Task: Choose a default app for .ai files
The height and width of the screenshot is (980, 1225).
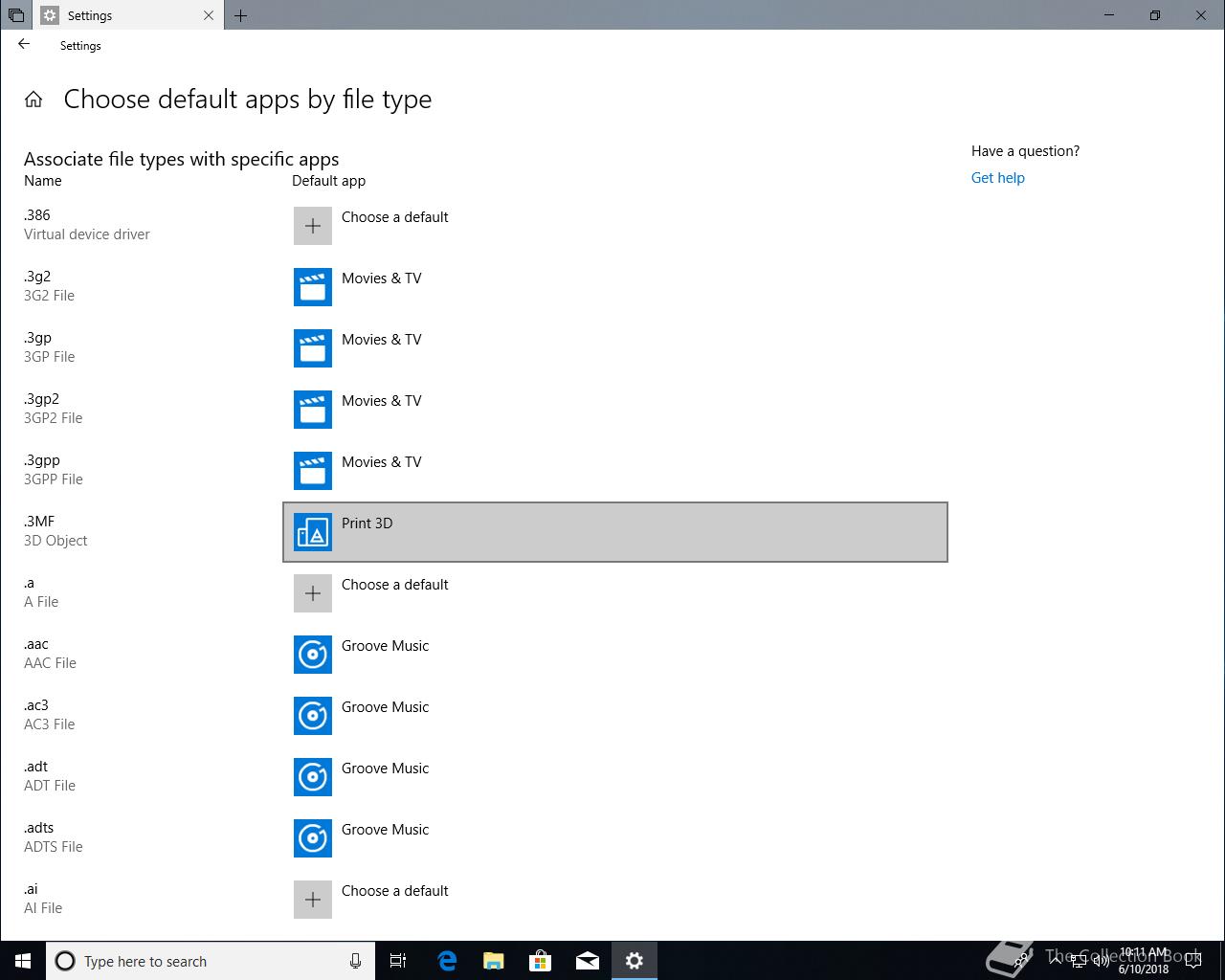Action: click(x=614, y=900)
